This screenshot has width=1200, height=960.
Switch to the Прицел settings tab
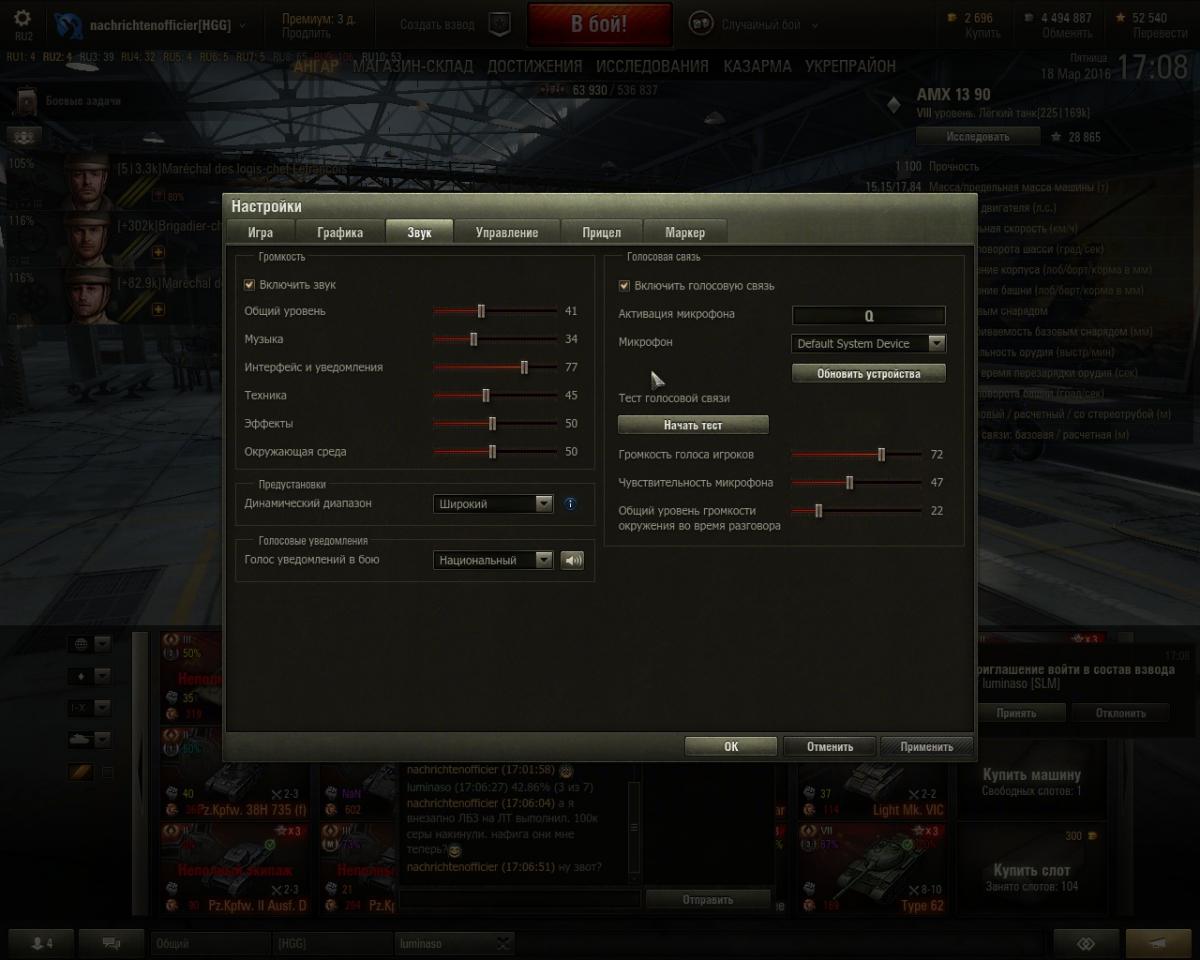(601, 232)
